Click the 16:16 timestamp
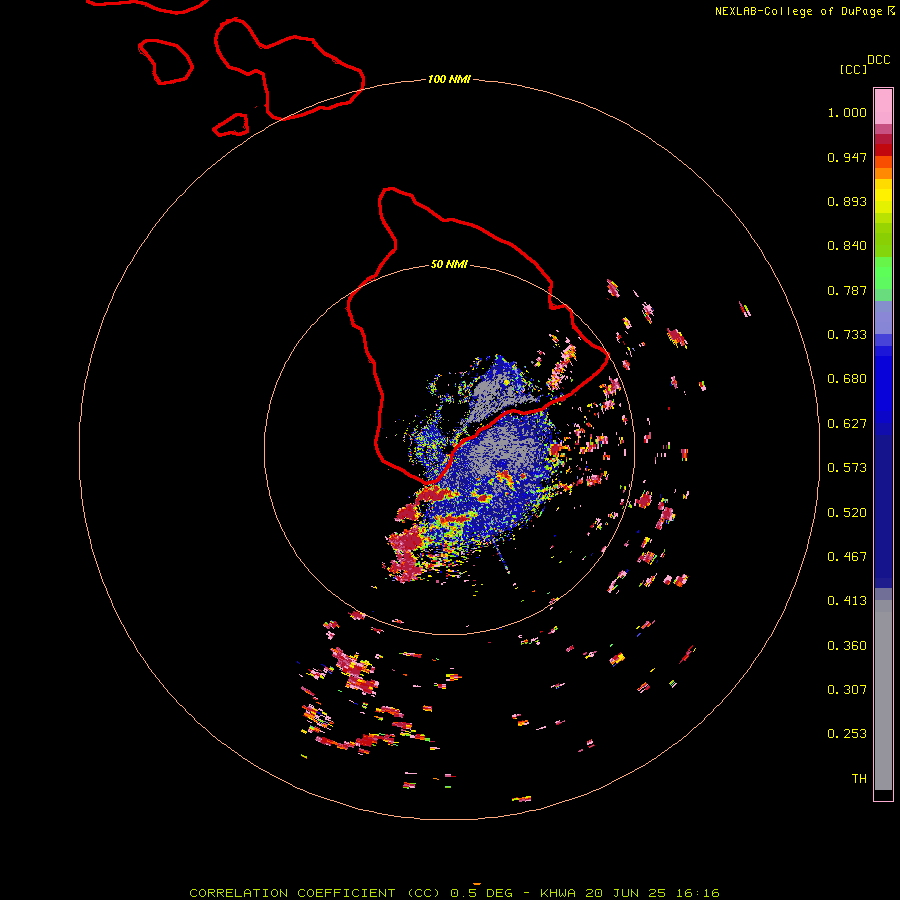This screenshot has height=900, width=900. (x=697, y=893)
